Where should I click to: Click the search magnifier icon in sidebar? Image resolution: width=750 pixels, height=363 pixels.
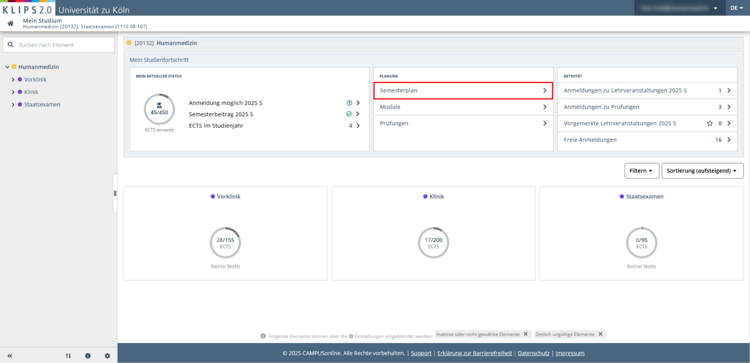[11, 44]
